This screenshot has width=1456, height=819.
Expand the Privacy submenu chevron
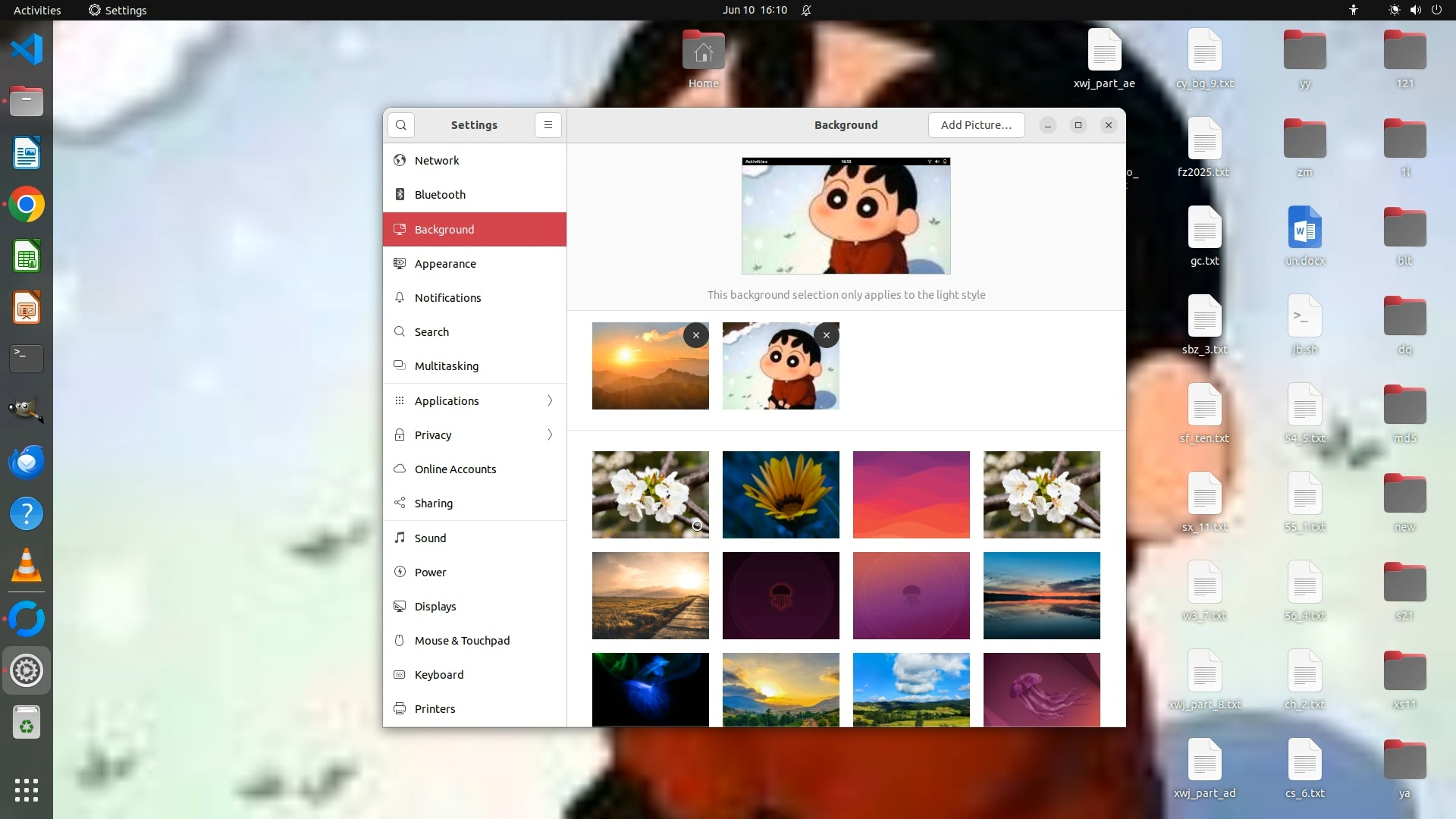coord(550,435)
